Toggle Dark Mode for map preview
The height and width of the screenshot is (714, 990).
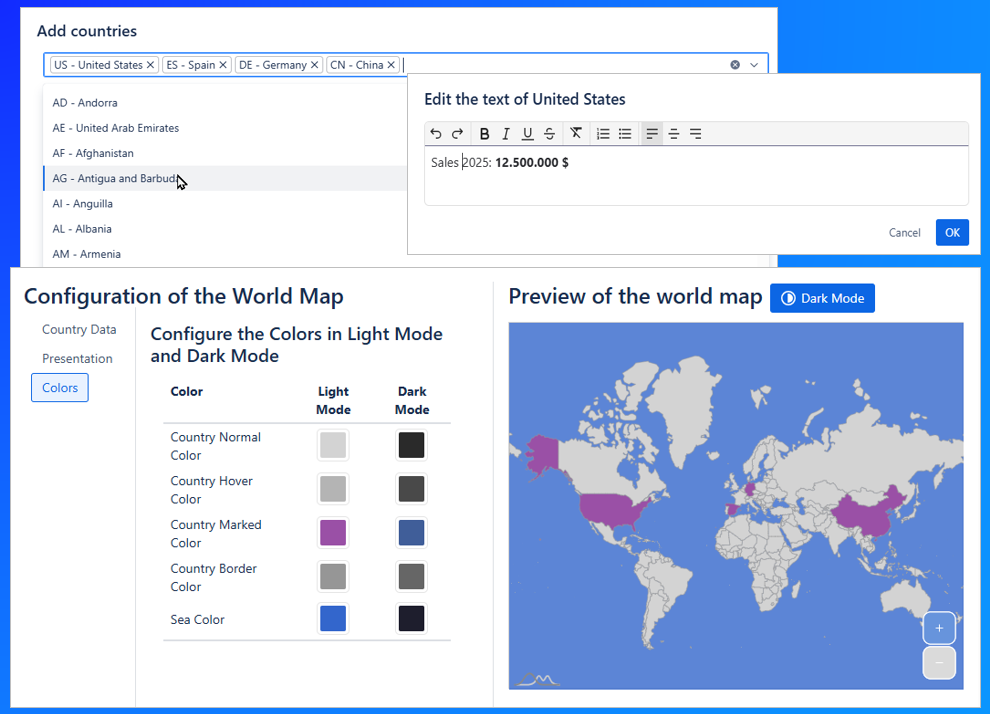822,298
